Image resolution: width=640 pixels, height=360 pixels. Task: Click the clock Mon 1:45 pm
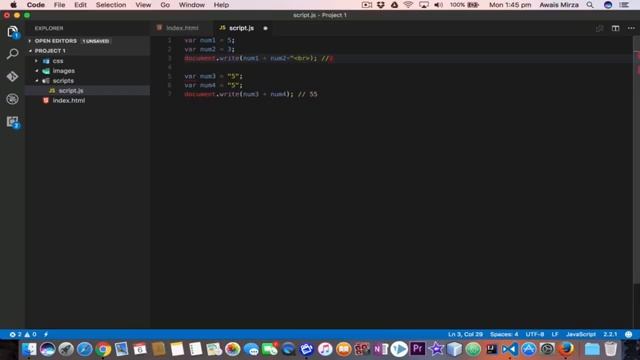point(510,5)
